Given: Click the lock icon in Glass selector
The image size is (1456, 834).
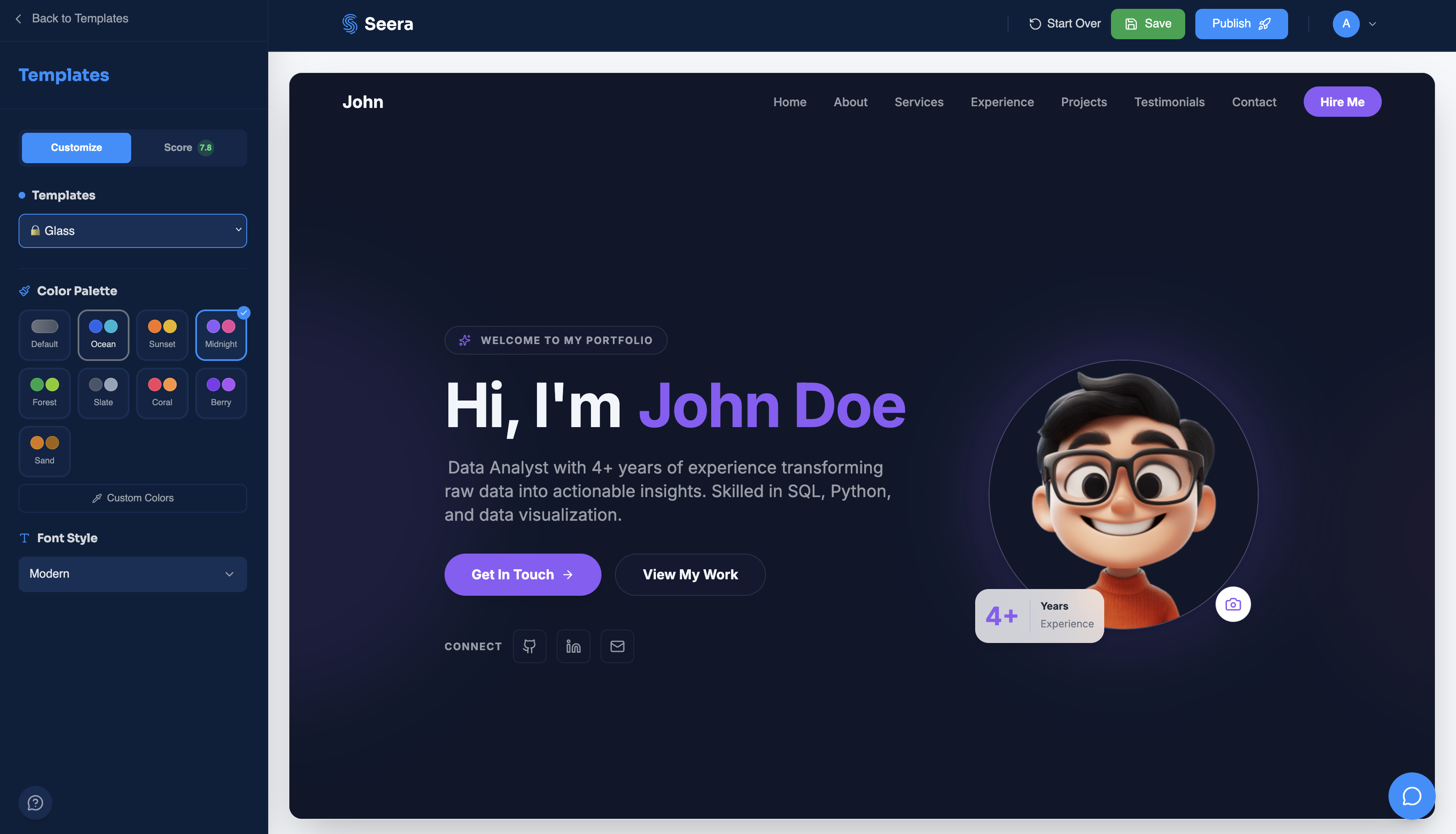Looking at the screenshot, I should [x=35, y=230].
